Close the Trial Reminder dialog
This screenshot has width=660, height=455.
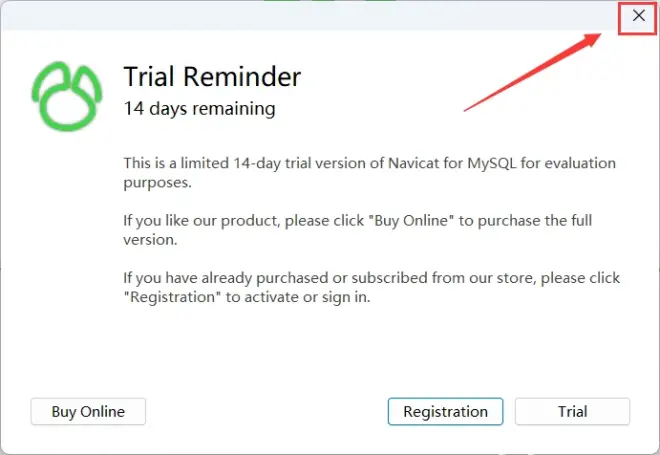[x=639, y=16]
